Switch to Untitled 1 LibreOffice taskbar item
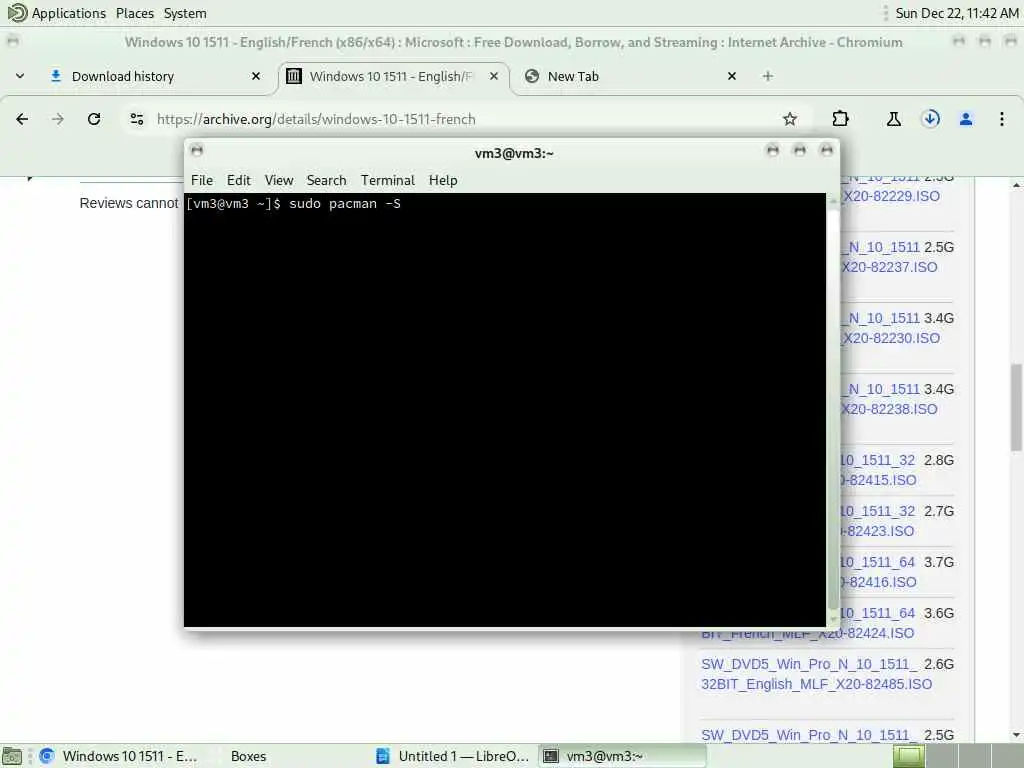The height and width of the screenshot is (768, 1024). click(453, 756)
